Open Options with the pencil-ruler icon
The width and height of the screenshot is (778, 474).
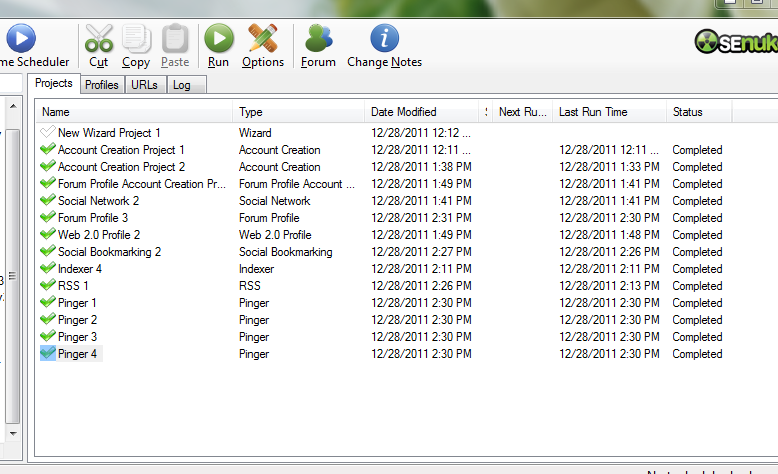coord(263,39)
